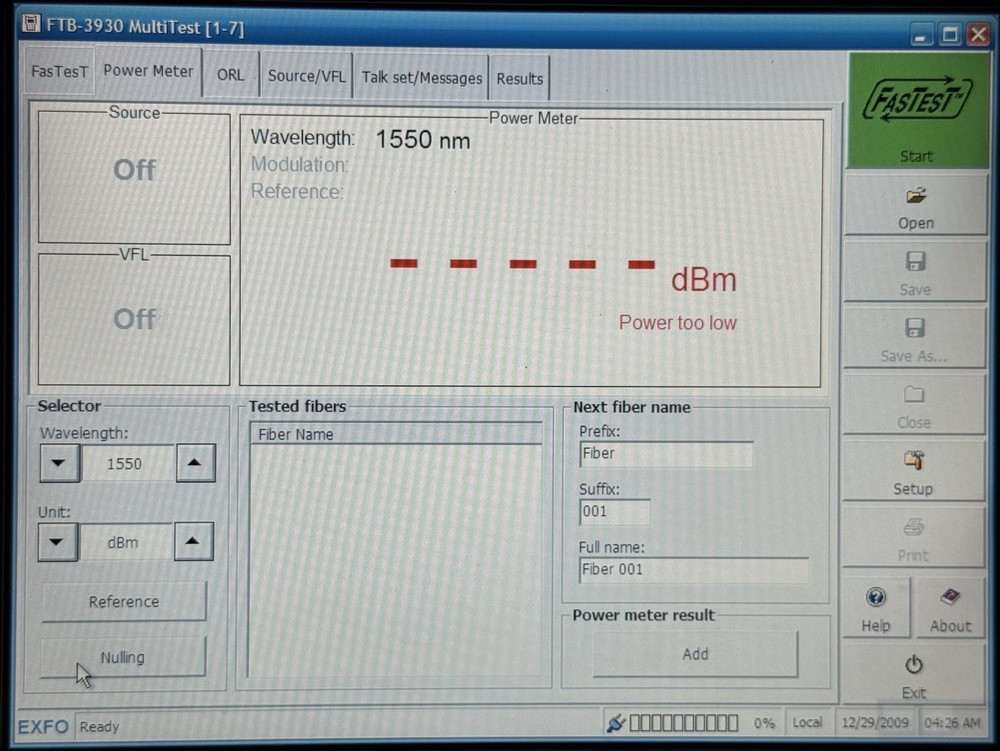Turn on the Source
The image size is (1000, 751).
pos(133,170)
